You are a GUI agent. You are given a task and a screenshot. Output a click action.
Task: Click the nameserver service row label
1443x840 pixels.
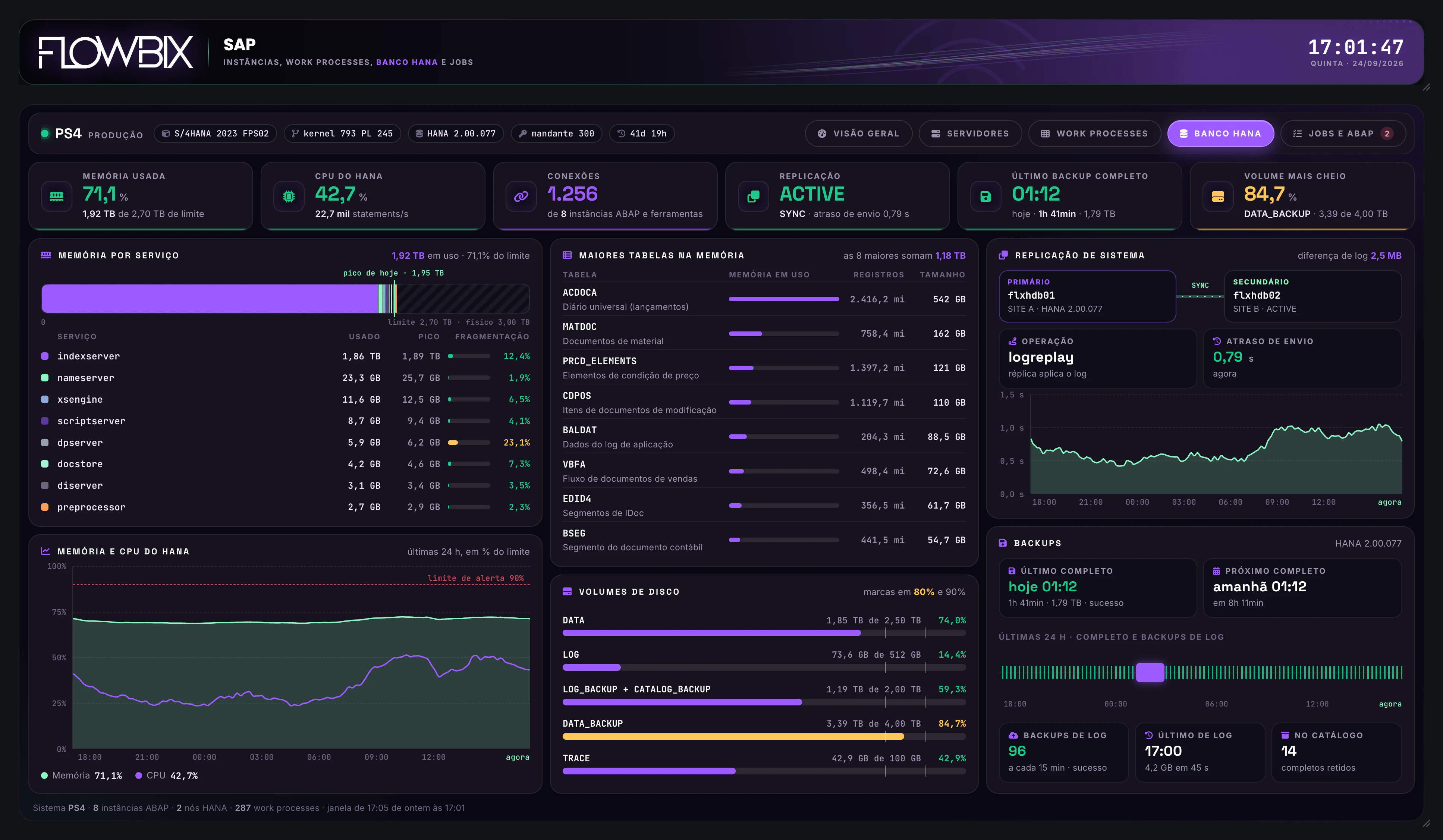tap(86, 378)
